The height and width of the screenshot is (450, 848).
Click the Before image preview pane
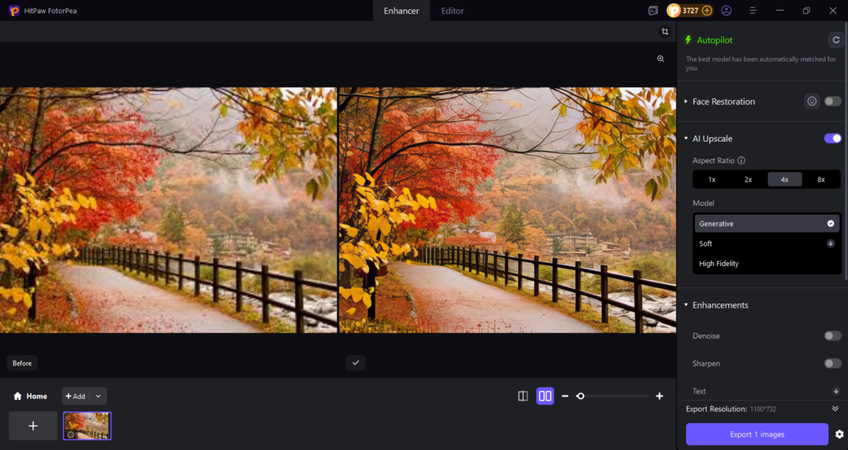point(168,210)
